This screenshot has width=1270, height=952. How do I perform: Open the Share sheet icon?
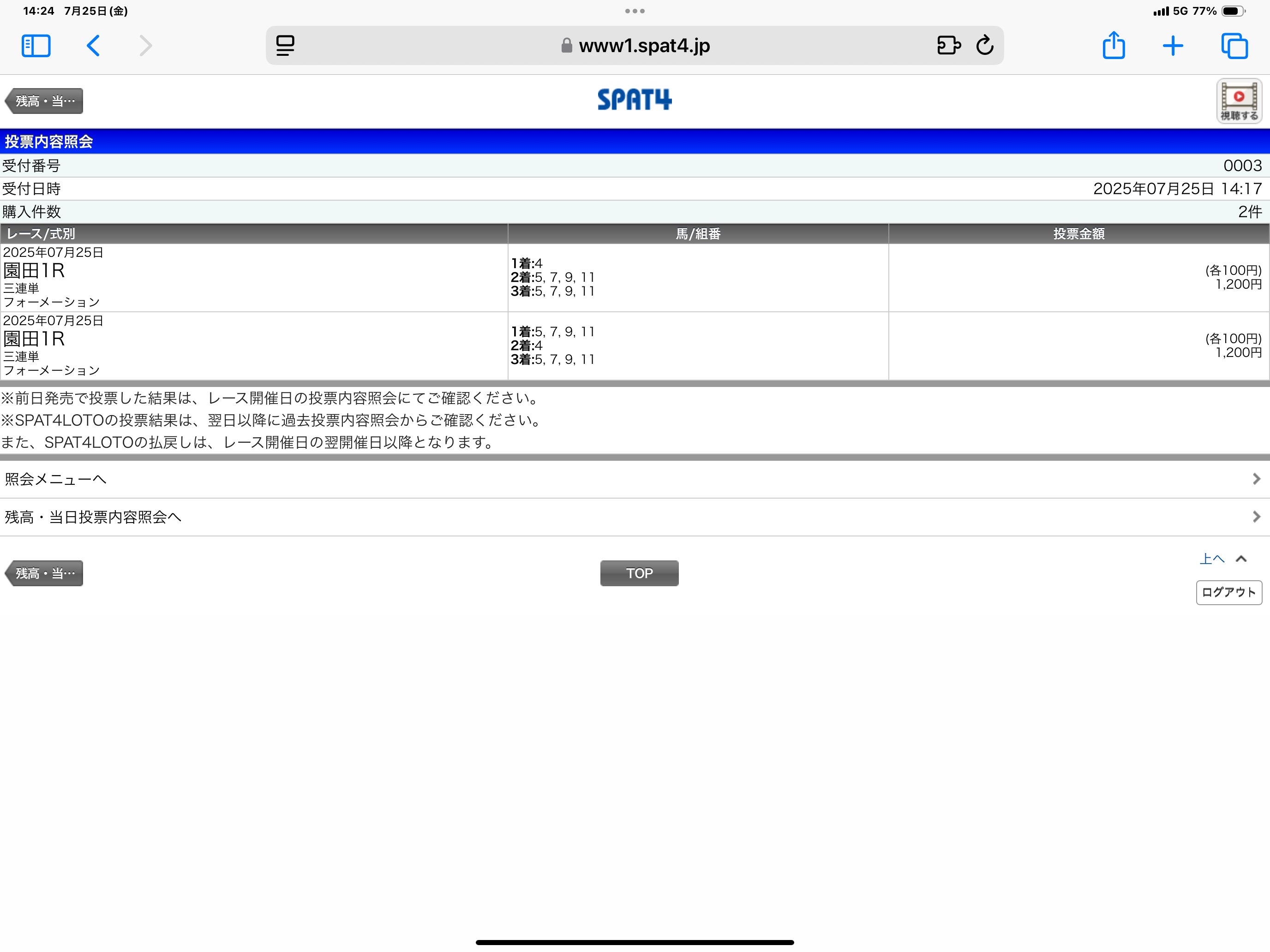point(1113,45)
